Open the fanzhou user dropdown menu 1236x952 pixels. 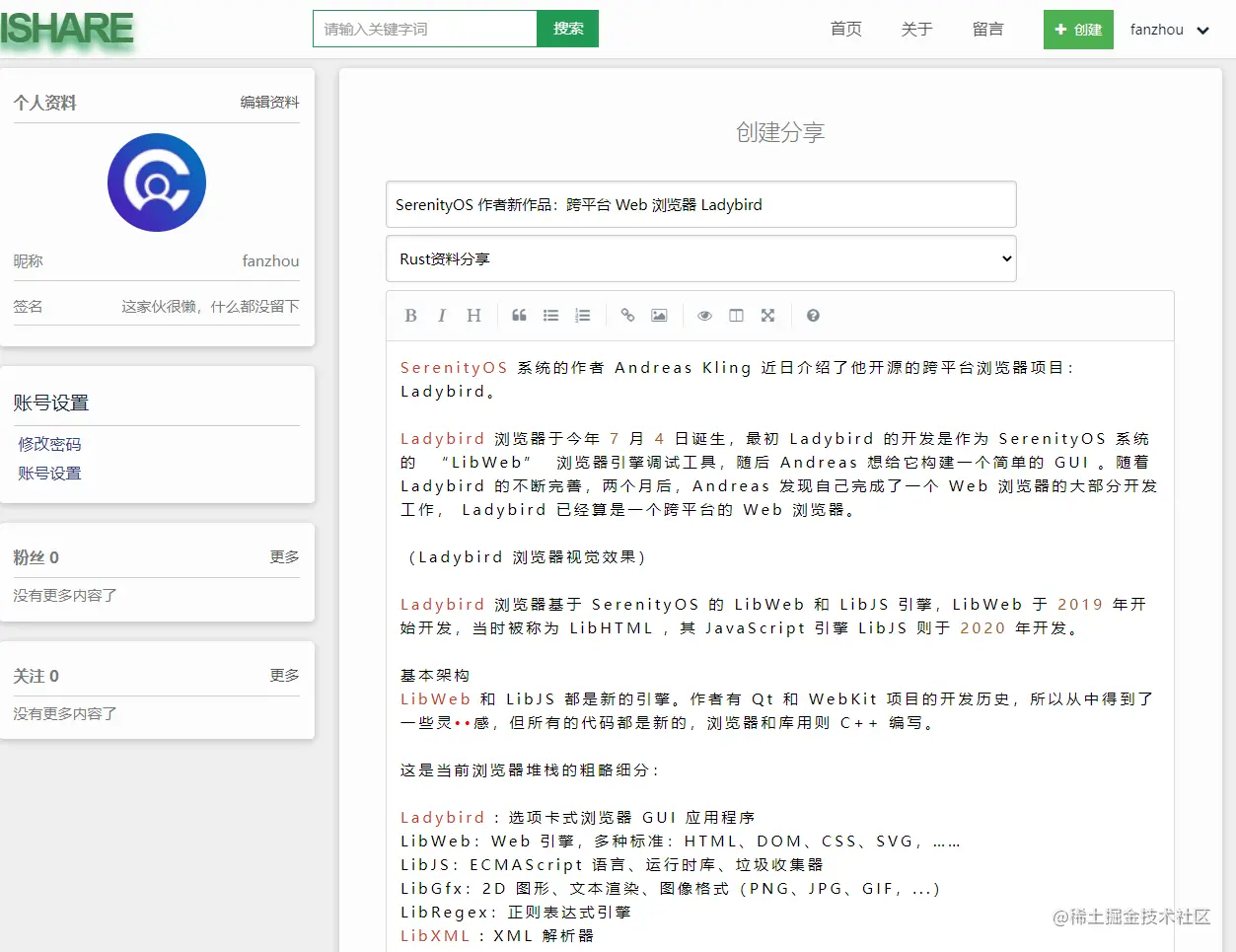tap(1169, 30)
